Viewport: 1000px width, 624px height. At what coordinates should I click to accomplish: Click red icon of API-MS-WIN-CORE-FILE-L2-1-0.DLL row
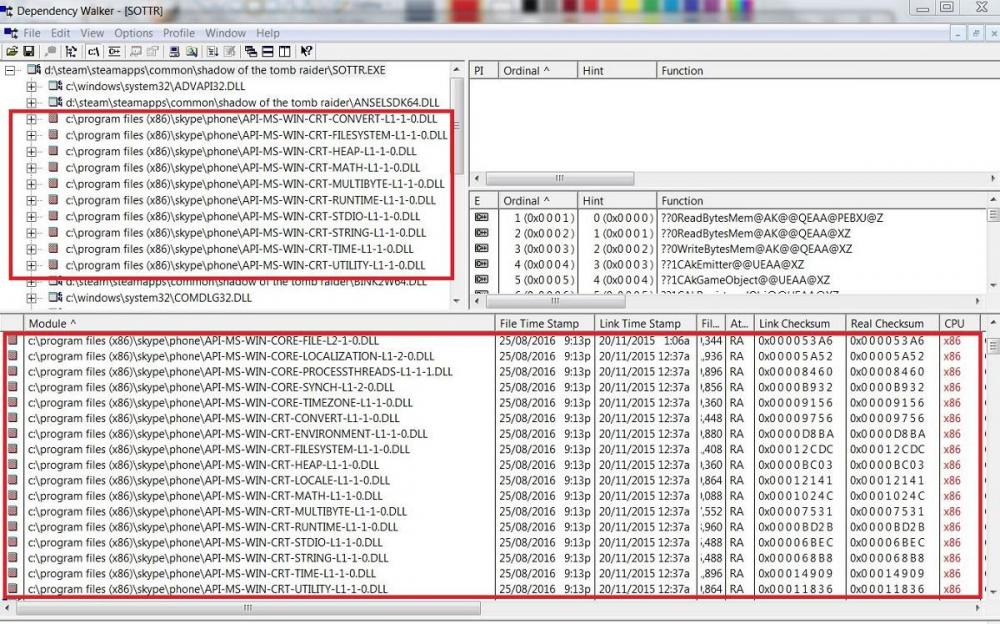pos(12,341)
